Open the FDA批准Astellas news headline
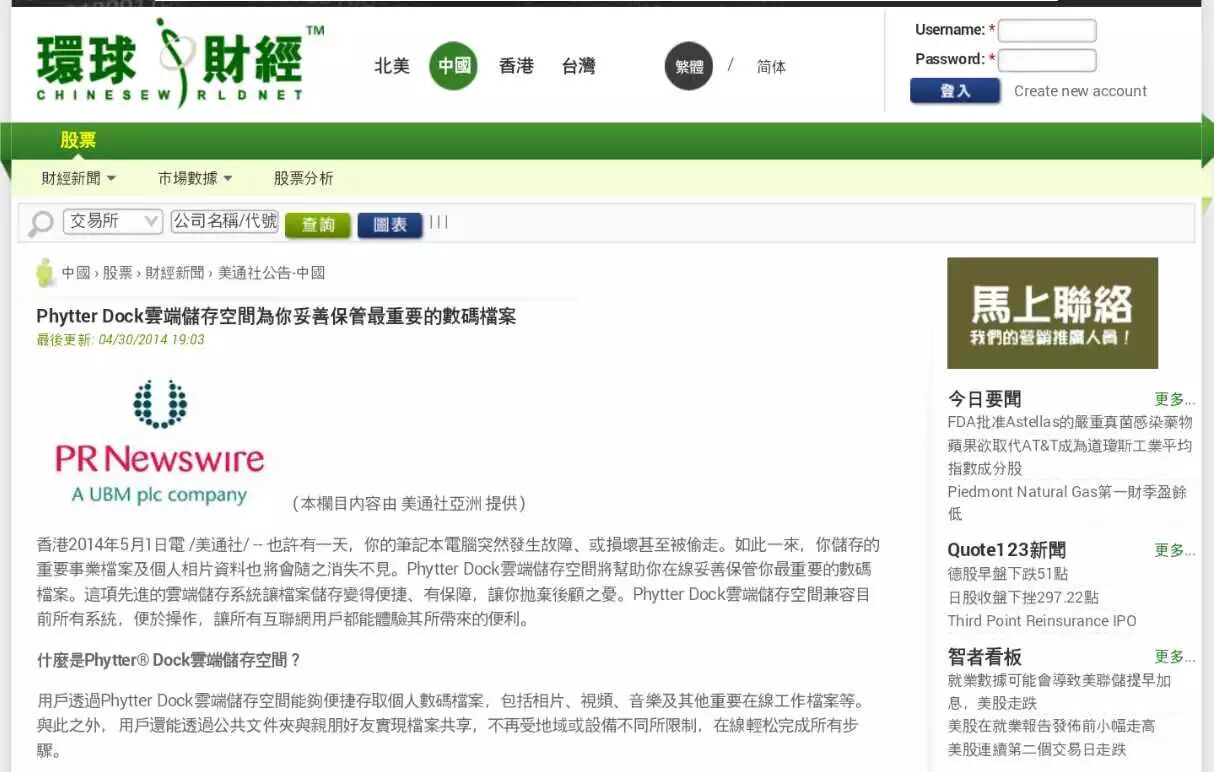Viewport: 1214px width, 772px height. (x=1070, y=423)
